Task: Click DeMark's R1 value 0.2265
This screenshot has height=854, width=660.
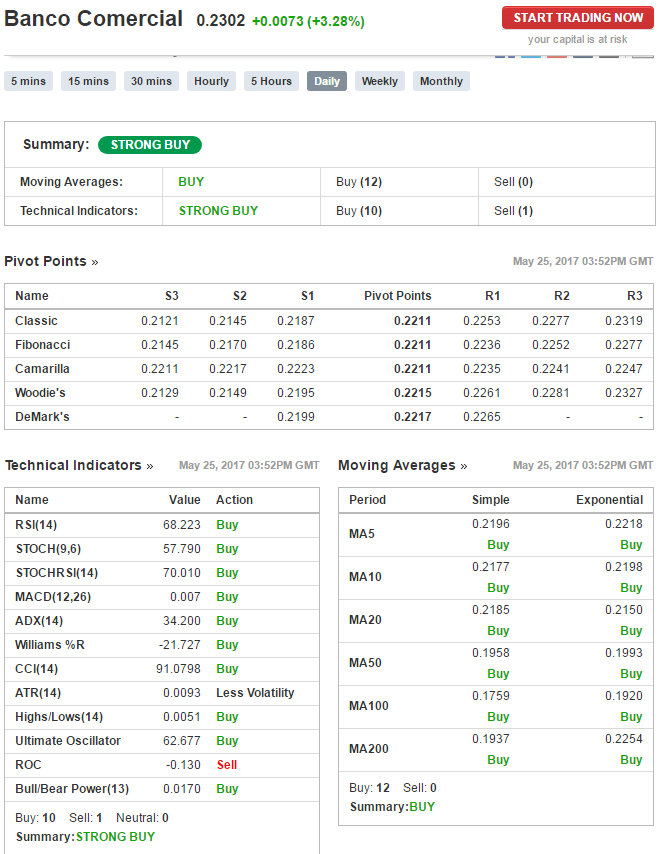Action: [481, 417]
